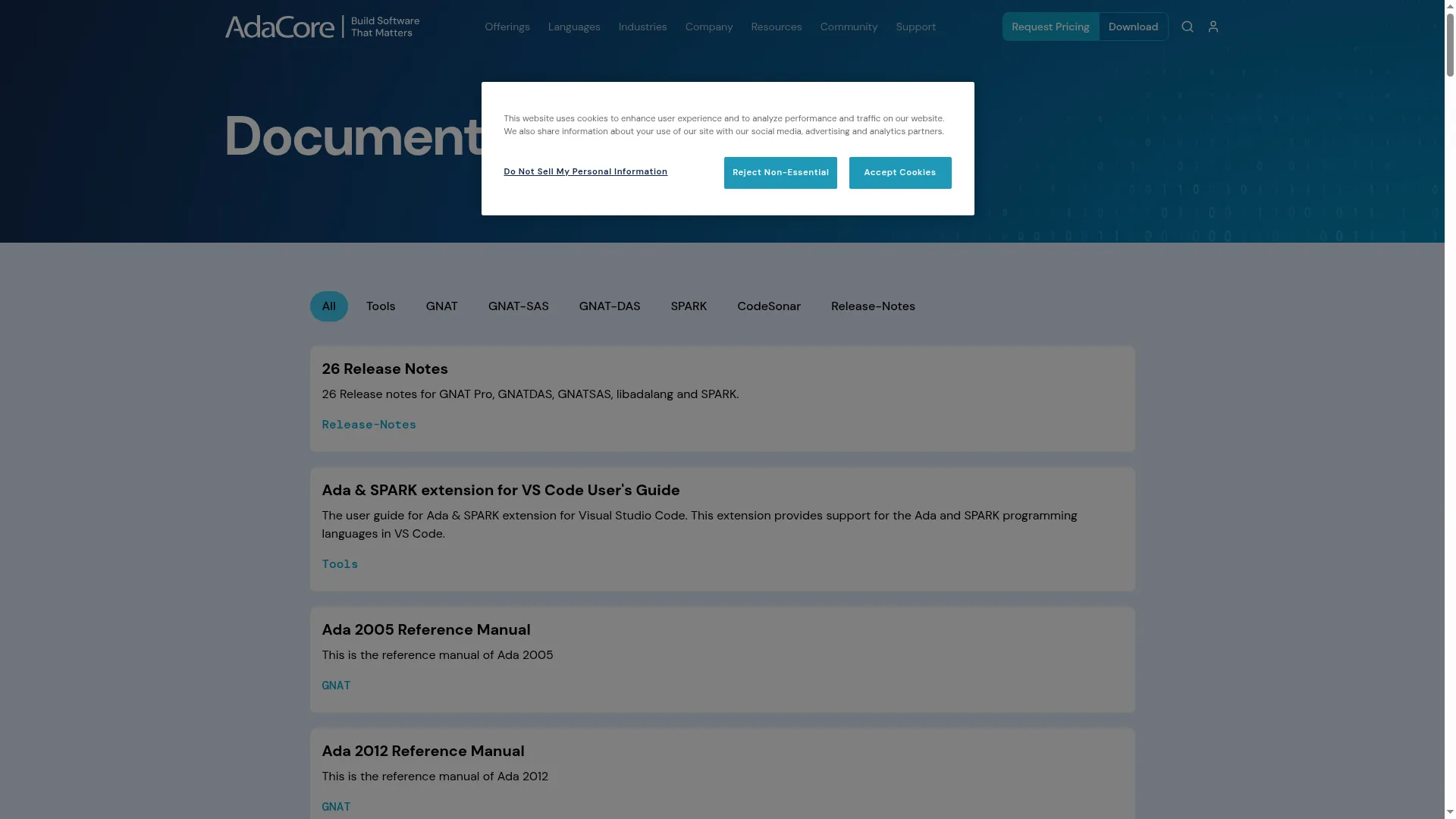Select the All filter tab
Image resolution: width=1456 pixels, height=819 pixels.
click(328, 306)
